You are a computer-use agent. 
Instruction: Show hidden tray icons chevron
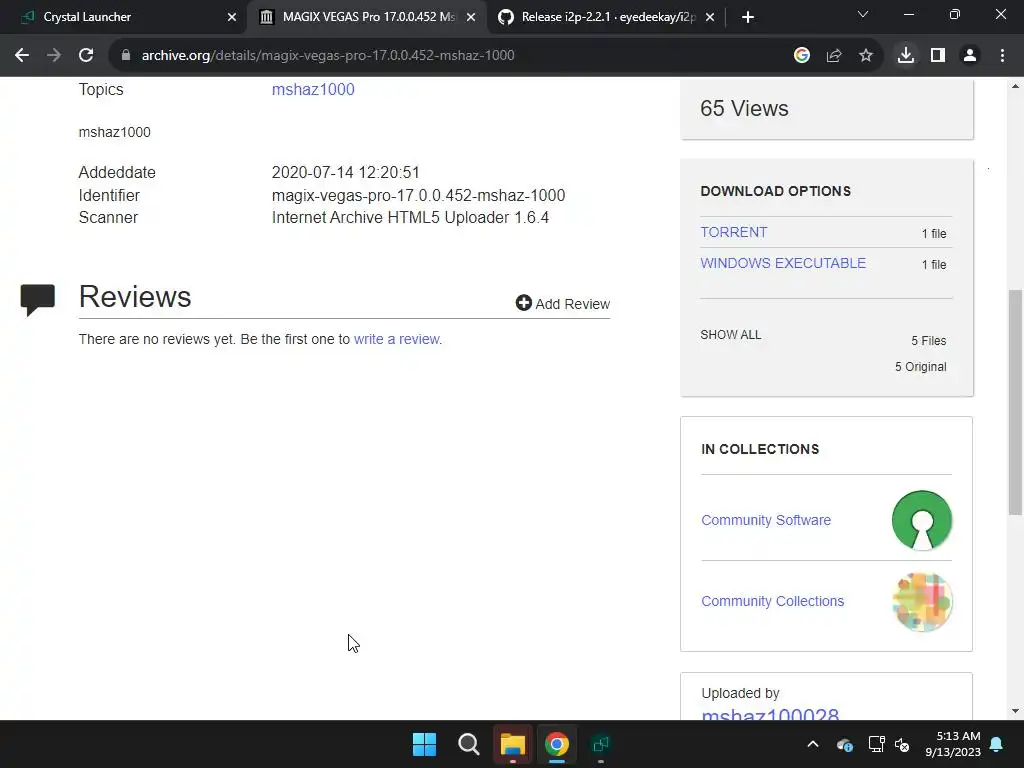click(813, 744)
